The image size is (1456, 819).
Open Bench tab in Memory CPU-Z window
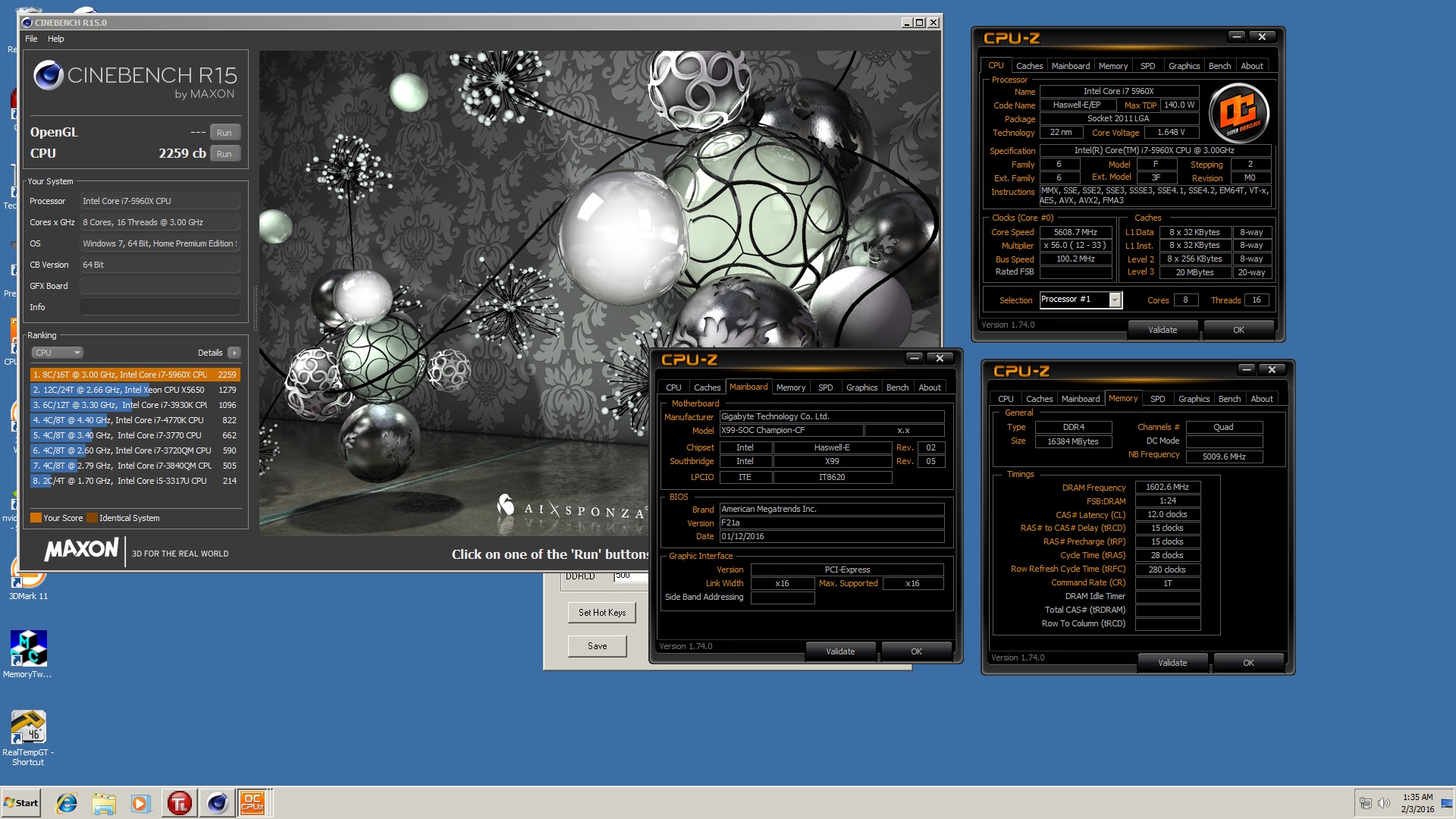coord(1229,399)
